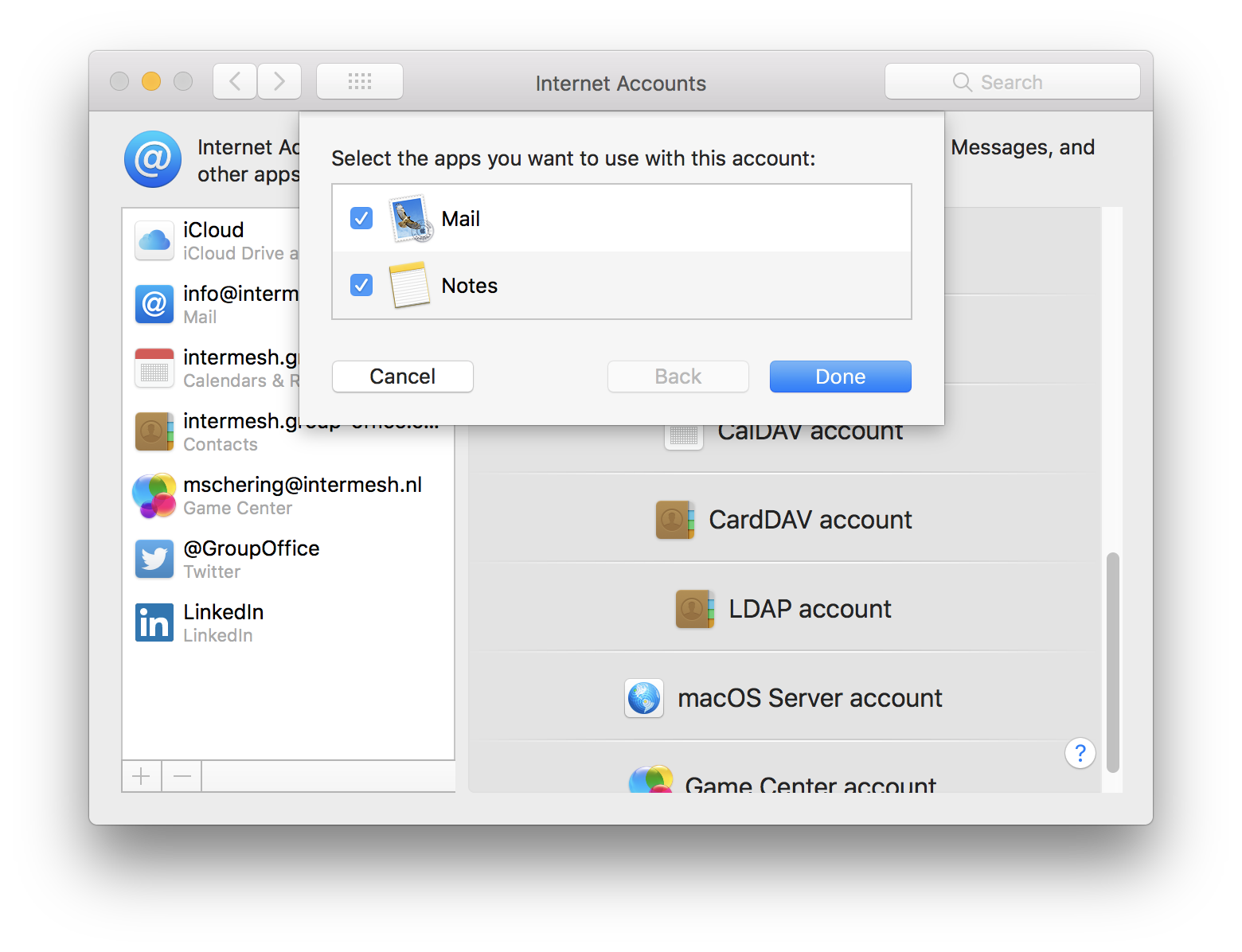Select the LinkedIn account name
The width and height of the screenshot is (1242, 952).
pos(224,612)
